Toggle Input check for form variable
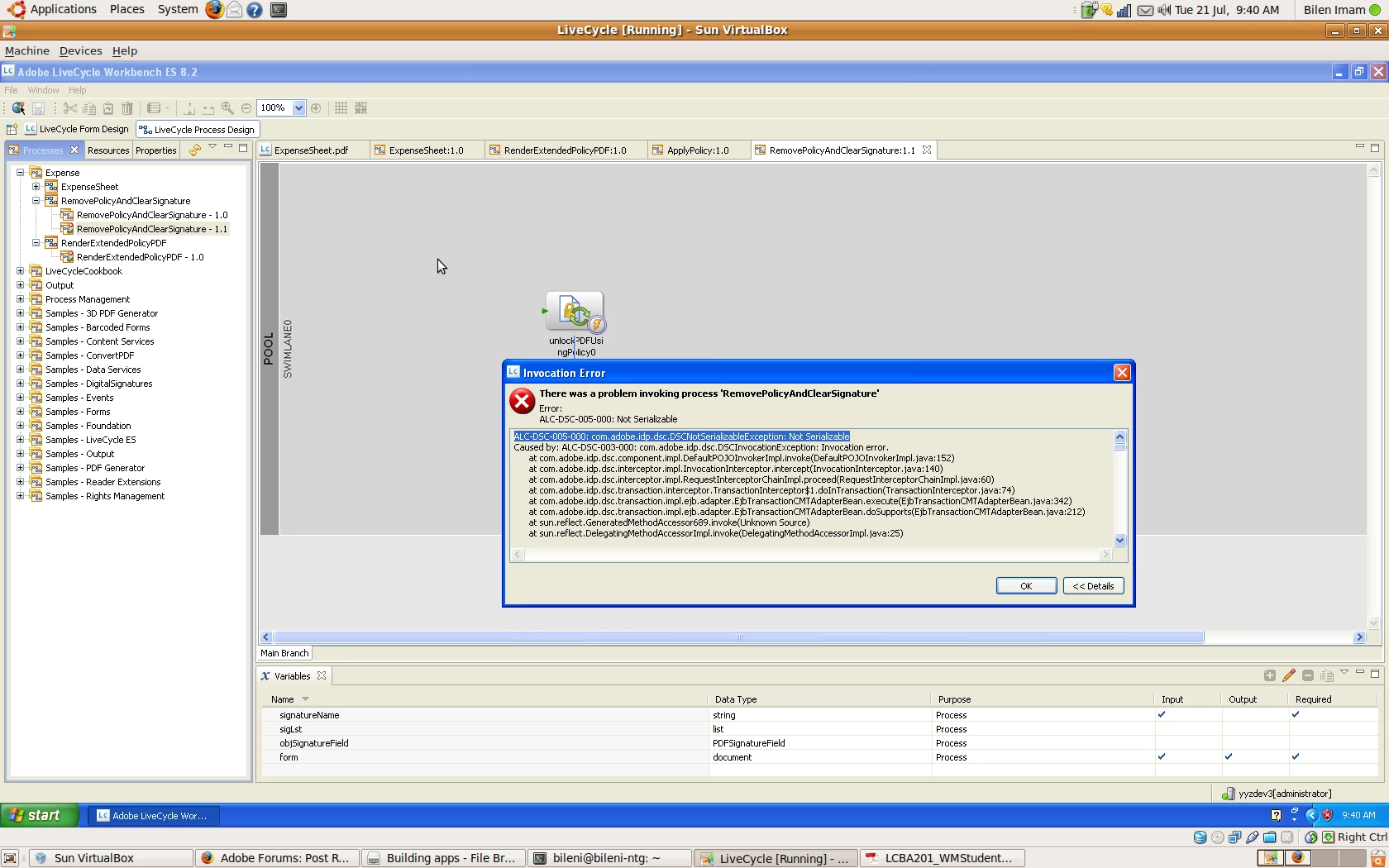 pyautogui.click(x=1162, y=757)
